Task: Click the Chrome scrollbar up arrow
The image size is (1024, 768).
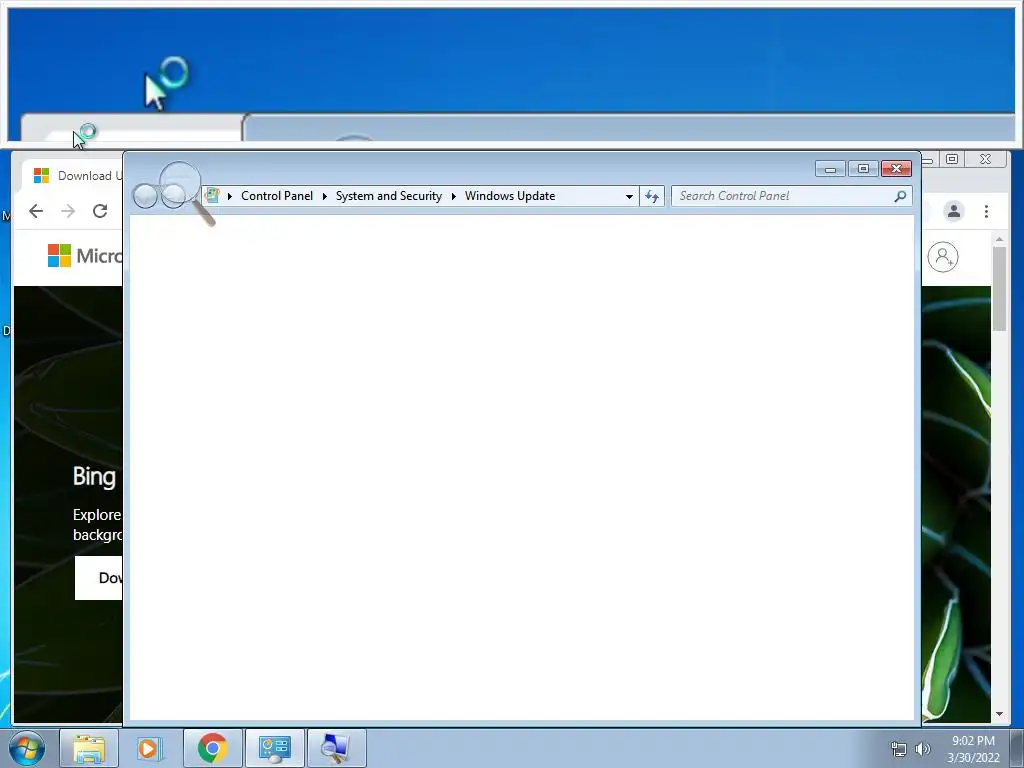Action: point(999,240)
